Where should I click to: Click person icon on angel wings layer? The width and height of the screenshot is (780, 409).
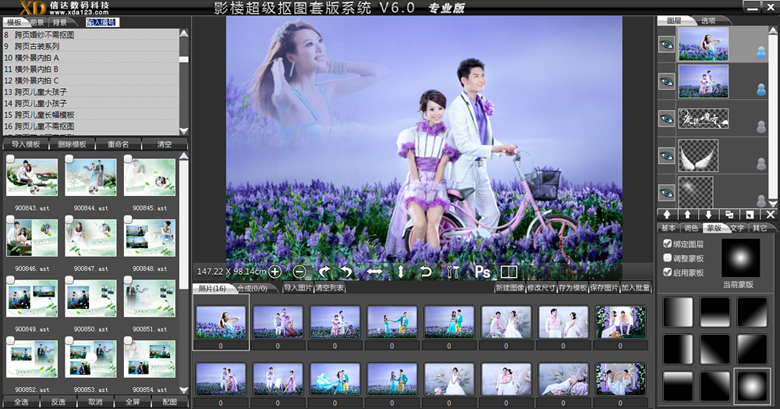click(761, 163)
